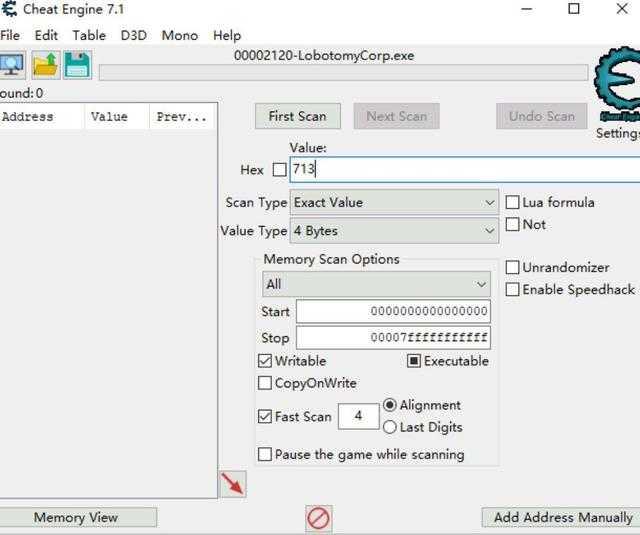
Task: Click the 00002120-LobotomyCorp.exe process label
Action: point(324,55)
